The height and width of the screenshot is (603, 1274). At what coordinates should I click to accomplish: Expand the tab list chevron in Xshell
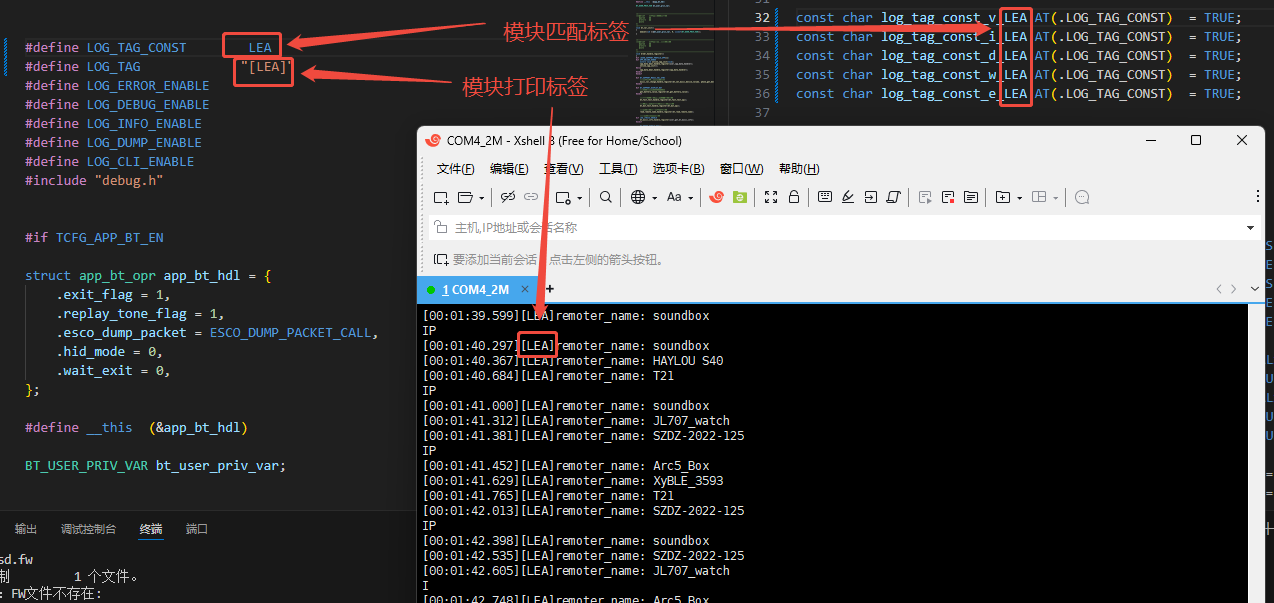click(x=1256, y=289)
